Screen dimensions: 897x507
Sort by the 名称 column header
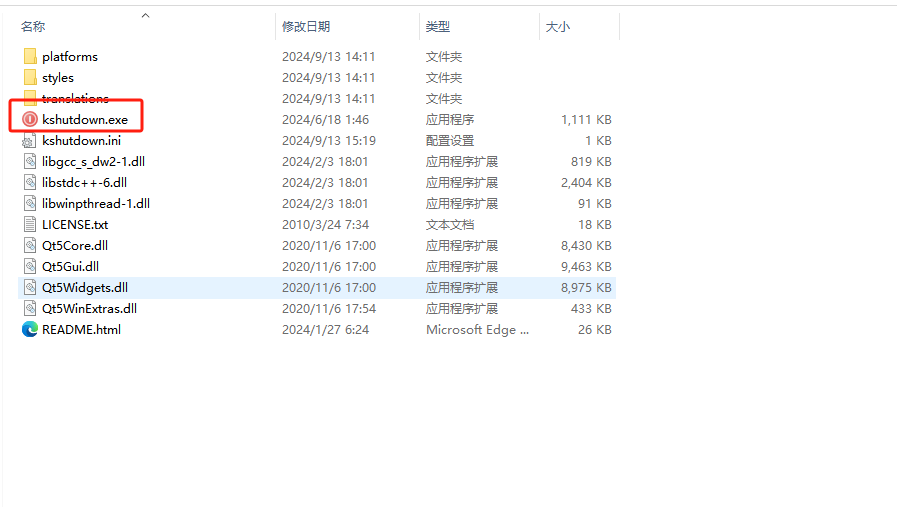tap(33, 26)
